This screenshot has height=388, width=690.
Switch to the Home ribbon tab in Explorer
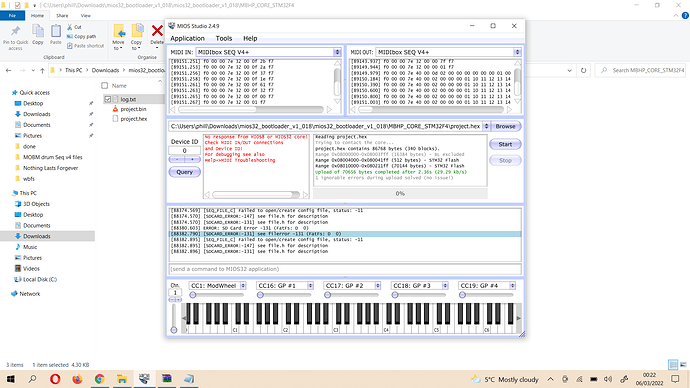[x=37, y=15]
